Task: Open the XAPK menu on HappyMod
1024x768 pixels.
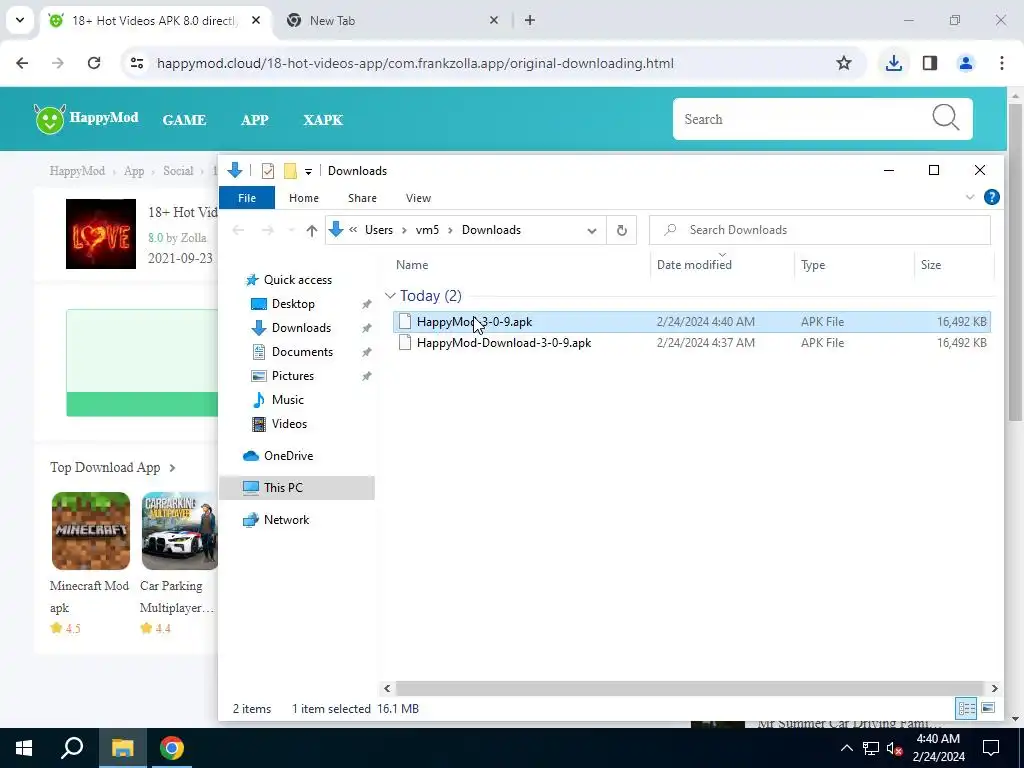Action: [323, 120]
